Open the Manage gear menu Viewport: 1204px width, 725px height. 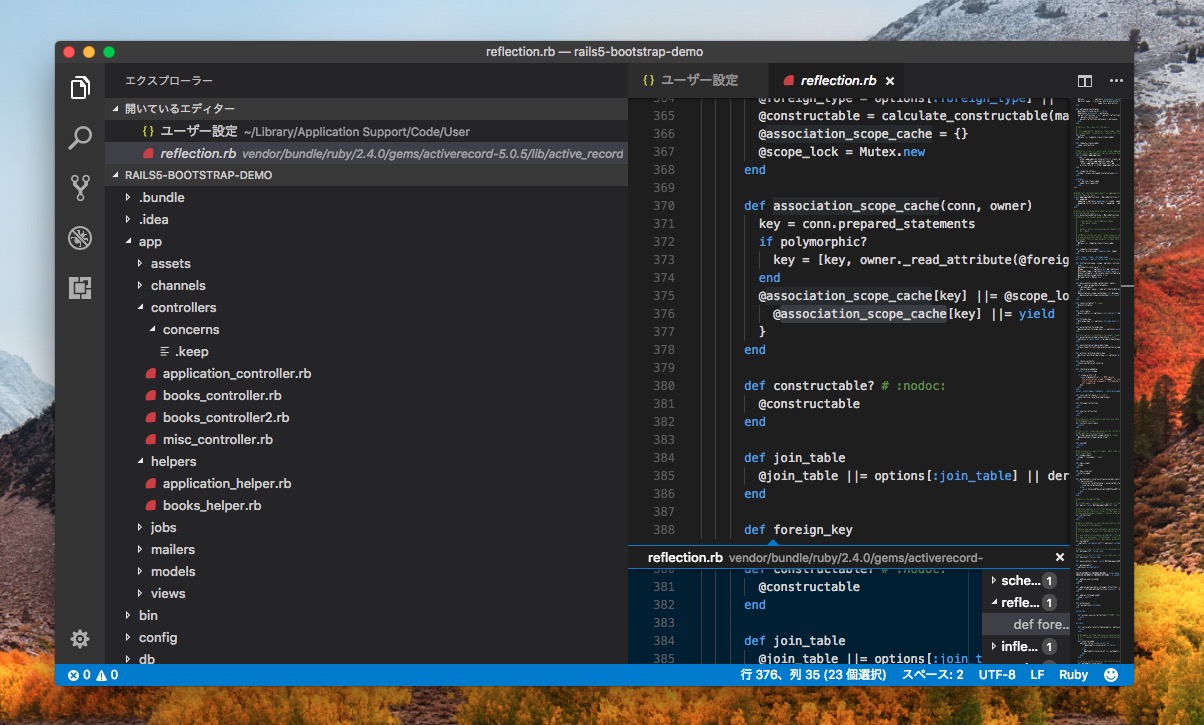[x=80, y=639]
